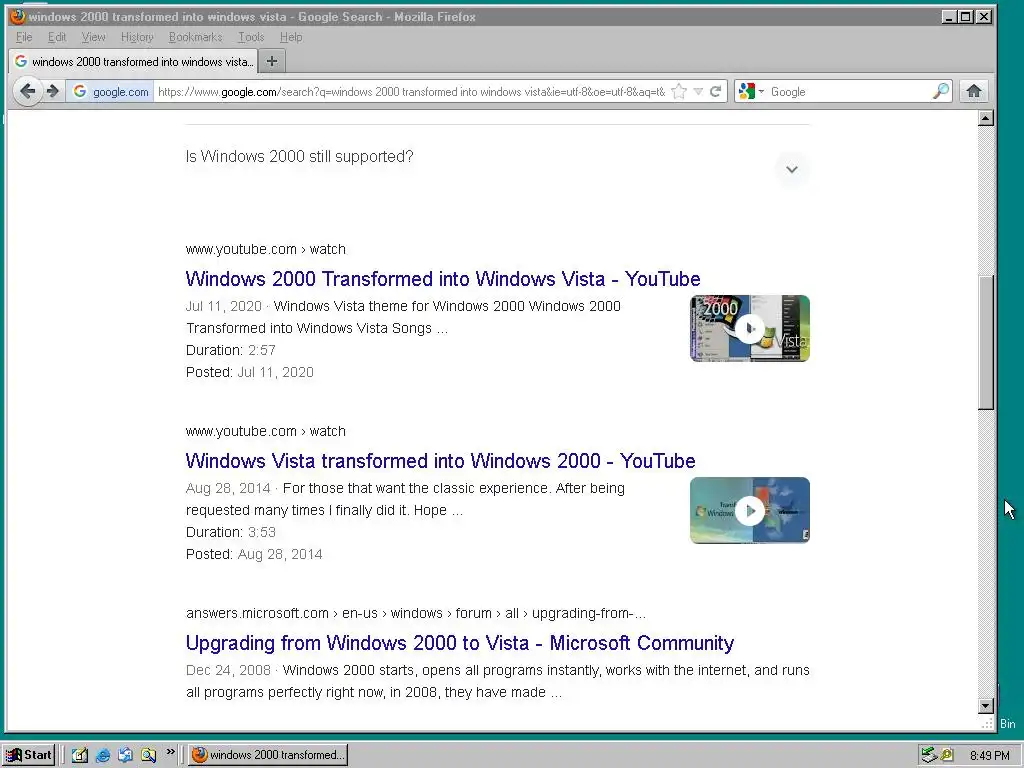Open 'Windows Vista transformed into Windows 2000' link
1024x768 pixels.
(440, 461)
